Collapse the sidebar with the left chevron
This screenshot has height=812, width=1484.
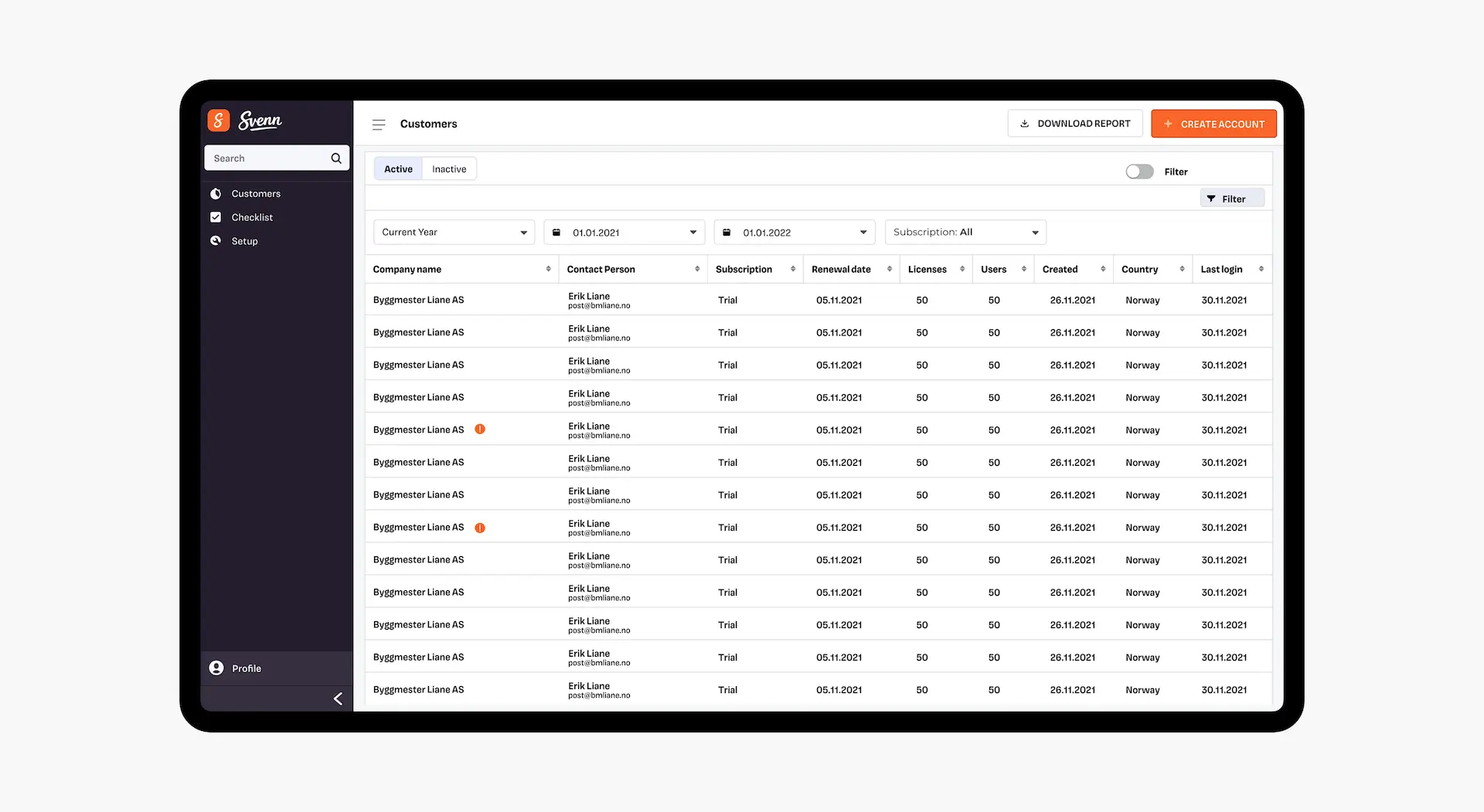coord(338,698)
